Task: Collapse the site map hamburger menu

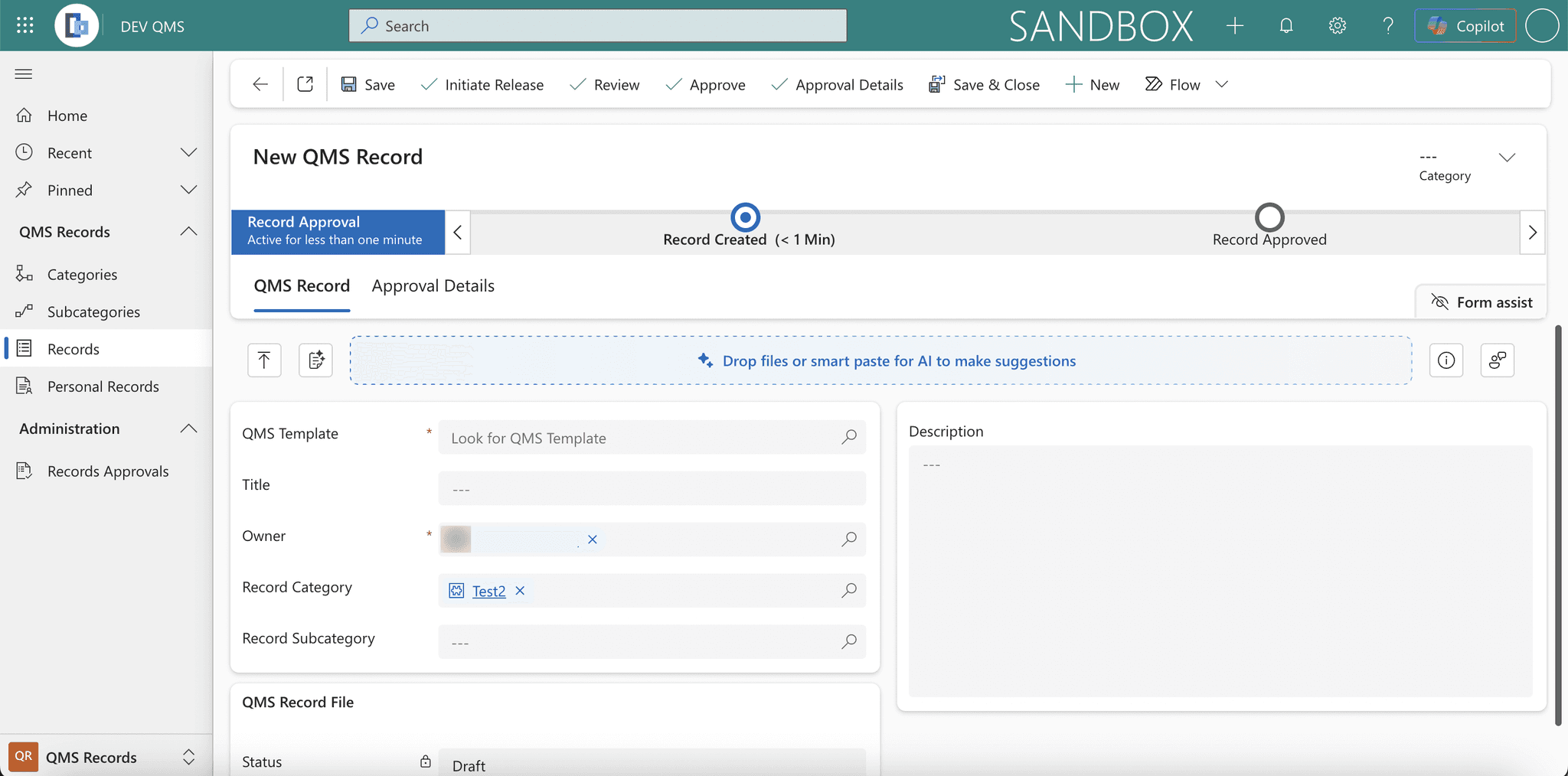Action: click(x=24, y=73)
